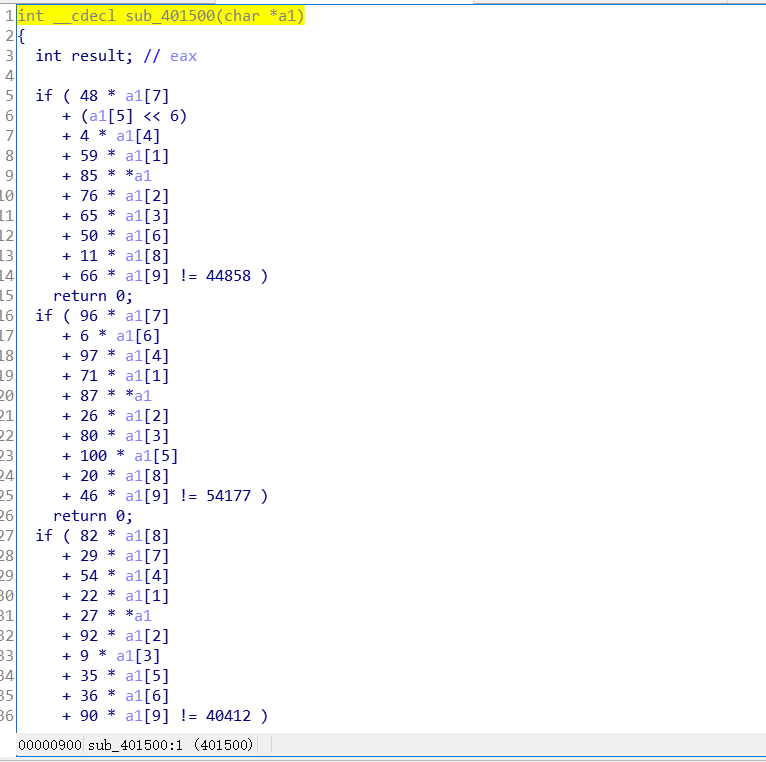Click the '90 * a1[9]' term
This screenshot has height=762, width=766.
(x=125, y=716)
